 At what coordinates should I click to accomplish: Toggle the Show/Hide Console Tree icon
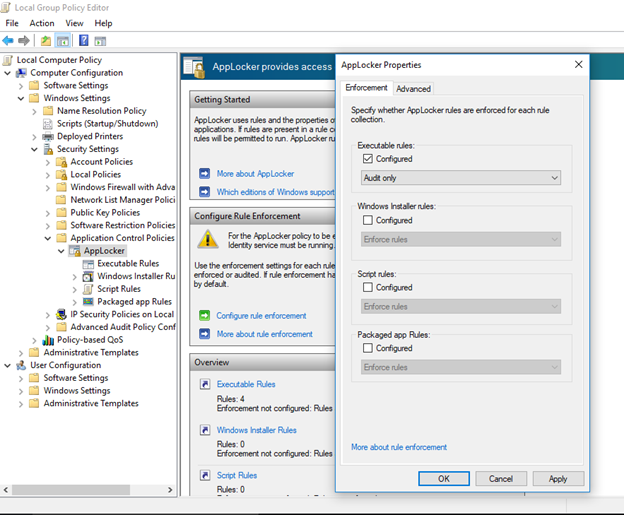62,41
